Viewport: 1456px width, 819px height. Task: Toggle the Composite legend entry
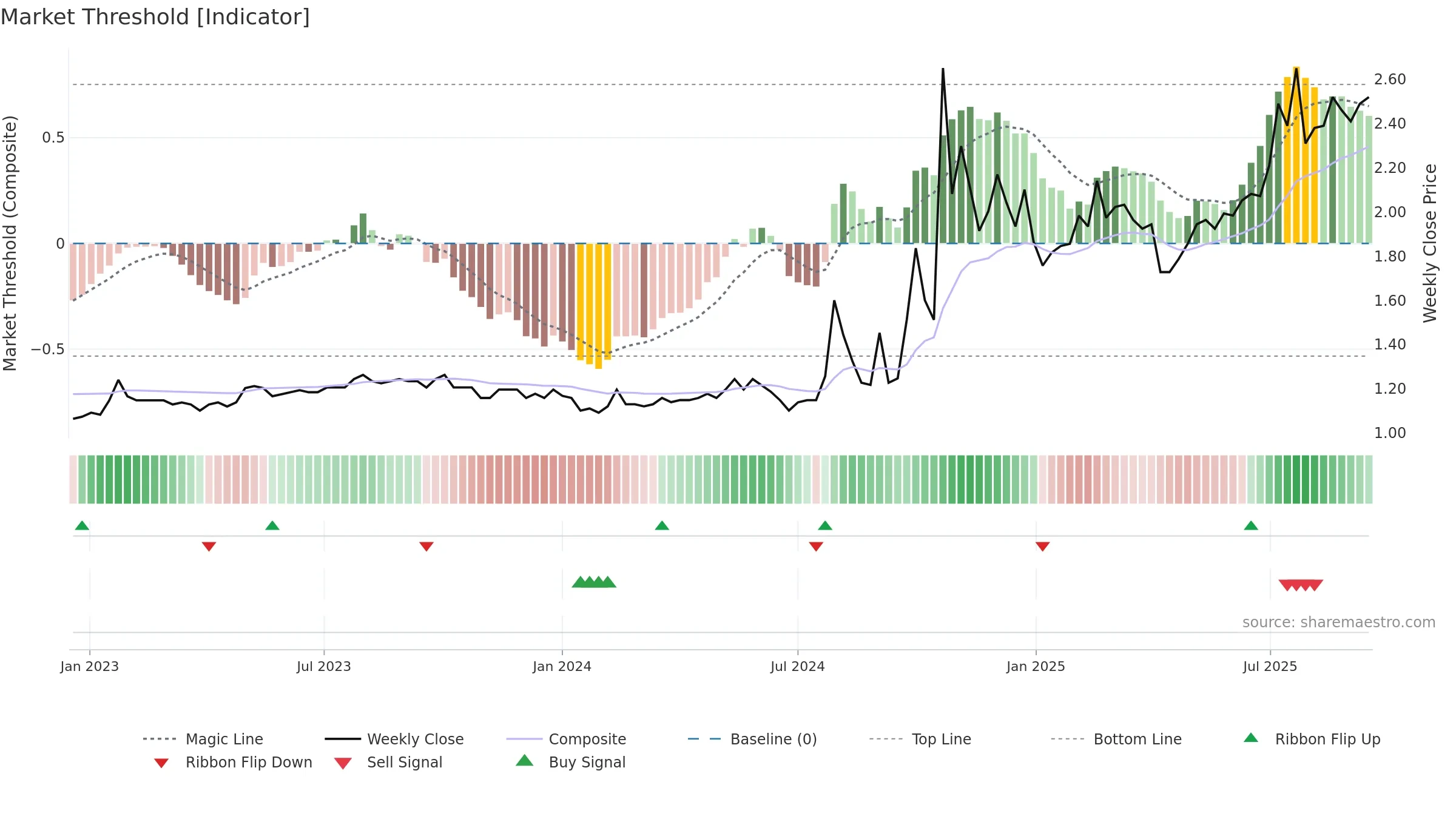(x=567, y=739)
